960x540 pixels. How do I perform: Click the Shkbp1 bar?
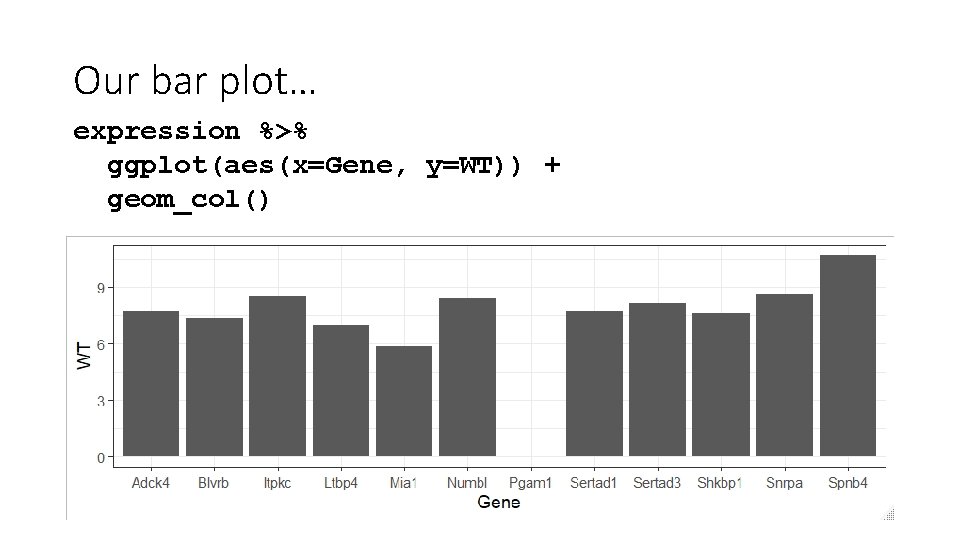720,384
